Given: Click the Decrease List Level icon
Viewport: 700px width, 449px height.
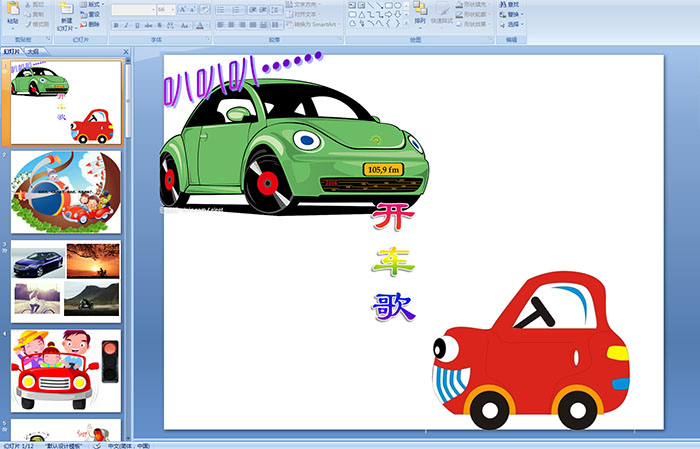Looking at the screenshot, I should tap(253, 10).
